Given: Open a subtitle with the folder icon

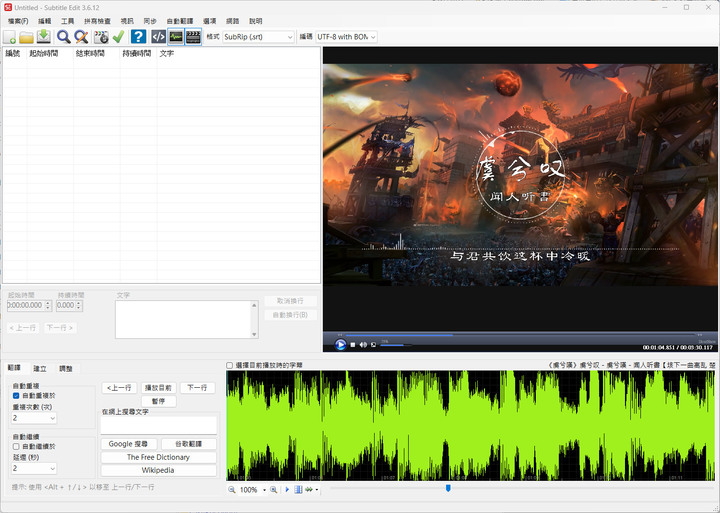Looking at the screenshot, I should pos(26,37).
